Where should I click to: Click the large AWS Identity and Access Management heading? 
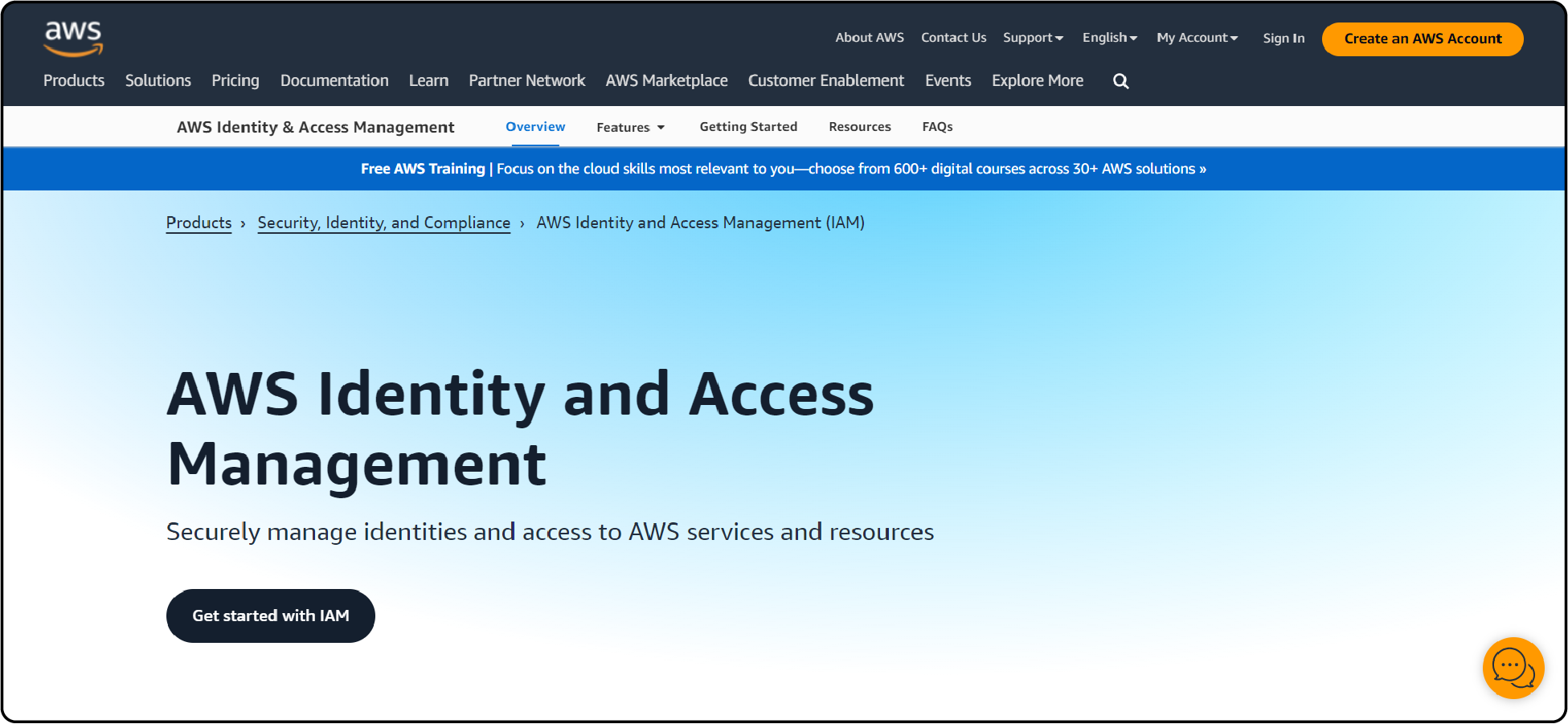(520, 429)
